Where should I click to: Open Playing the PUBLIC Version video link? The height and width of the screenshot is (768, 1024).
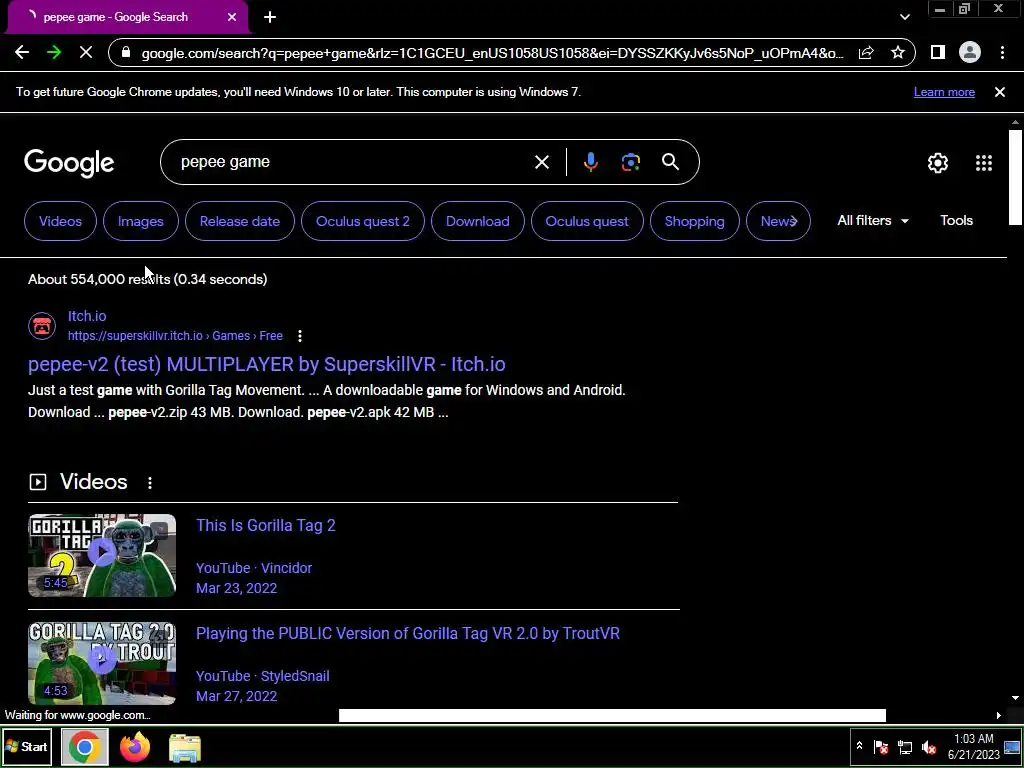tap(408, 633)
